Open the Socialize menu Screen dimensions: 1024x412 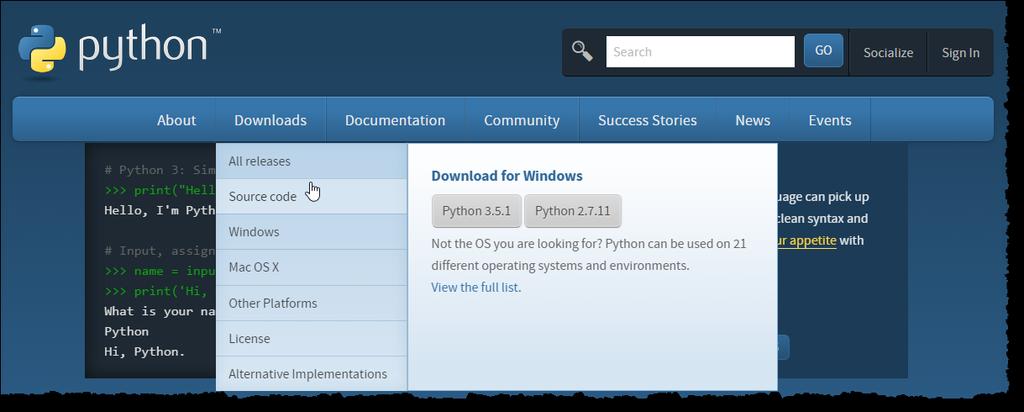click(888, 53)
